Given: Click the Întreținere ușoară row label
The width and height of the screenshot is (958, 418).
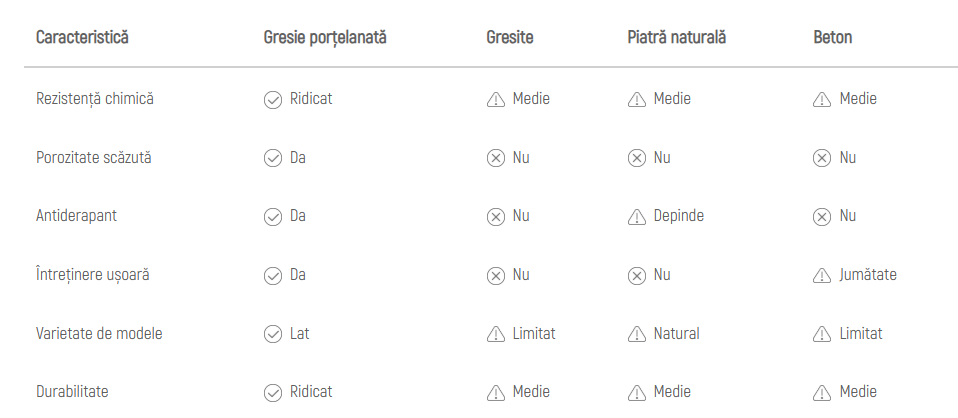Looking at the screenshot, I should click(x=91, y=275).
